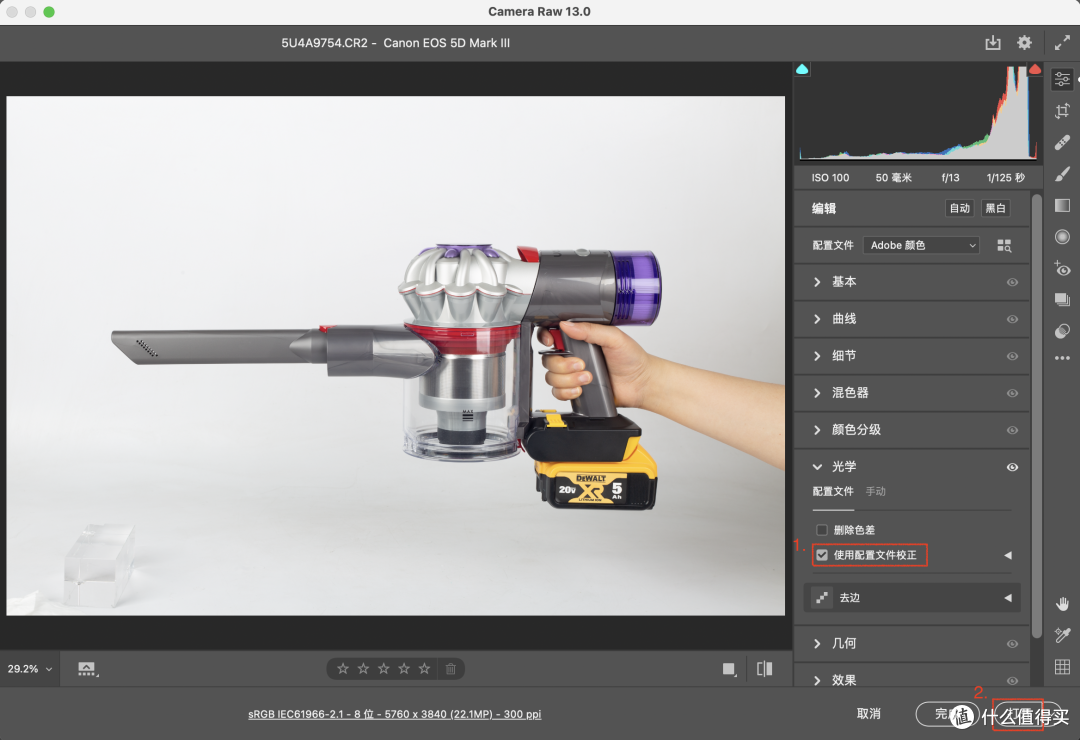Select the Radial filter tool
Screen dimensions: 1080x740
[1062, 237]
